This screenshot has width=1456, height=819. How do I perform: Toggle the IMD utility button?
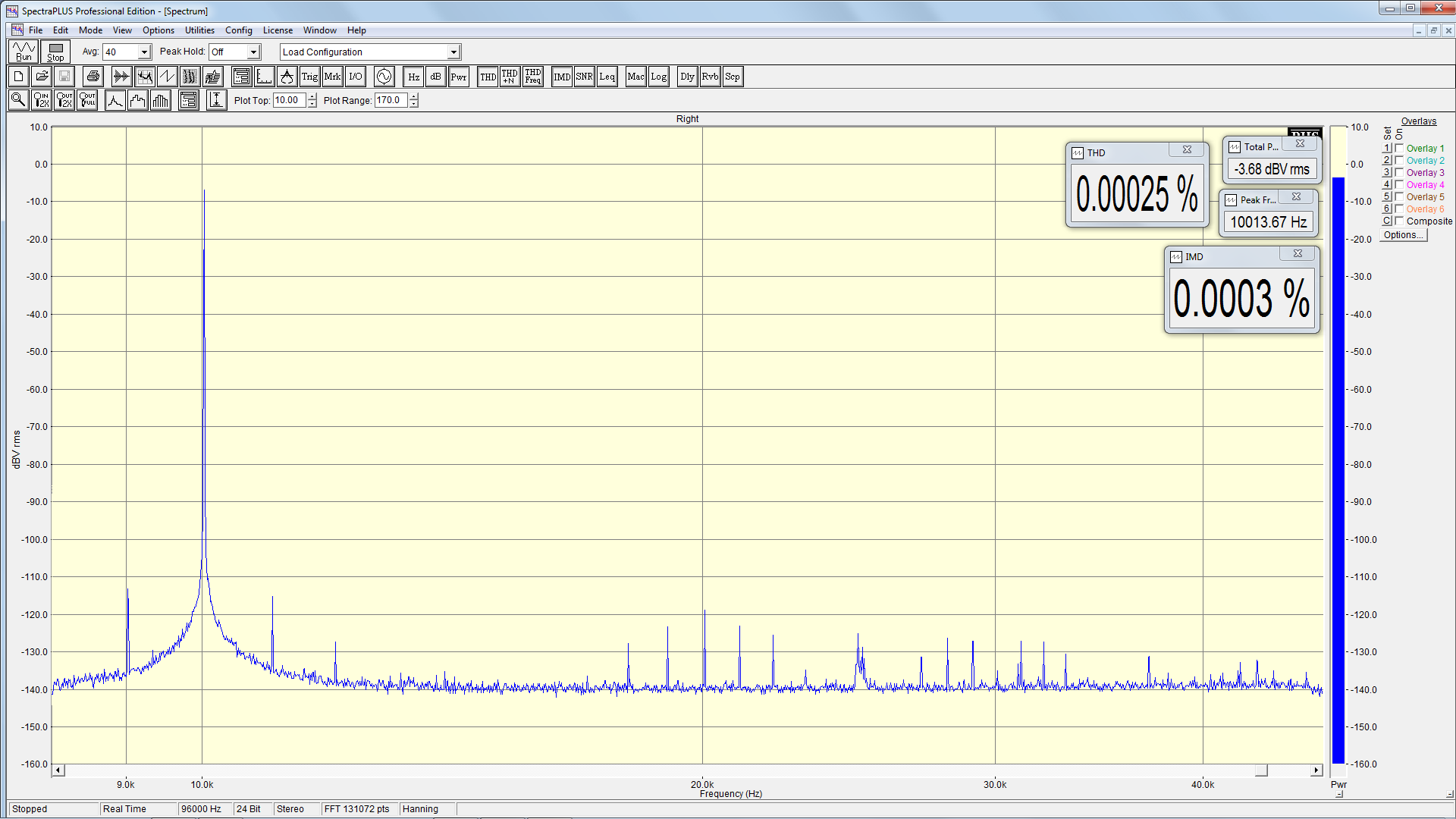coord(562,77)
